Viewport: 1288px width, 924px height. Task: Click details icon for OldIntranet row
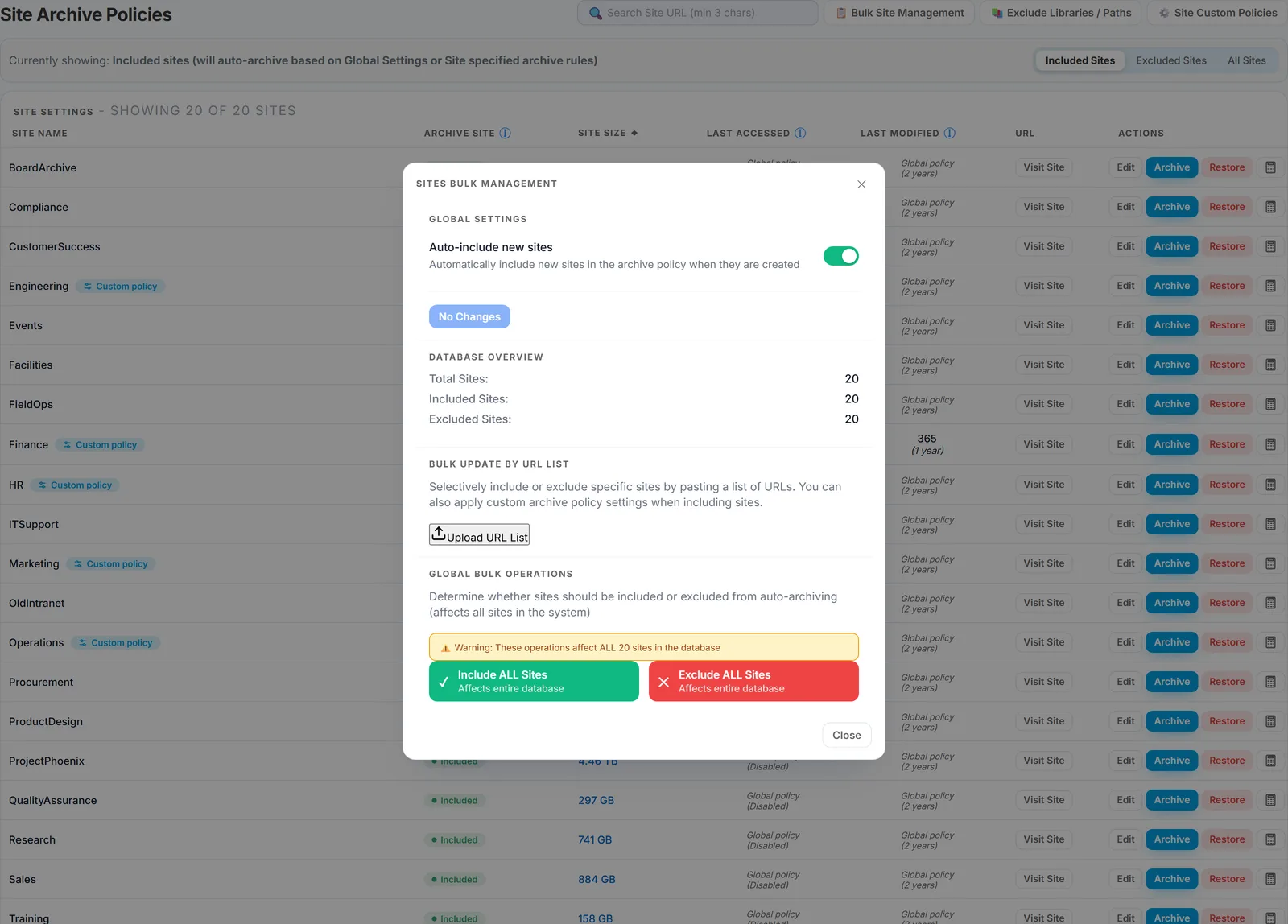[x=1270, y=603]
